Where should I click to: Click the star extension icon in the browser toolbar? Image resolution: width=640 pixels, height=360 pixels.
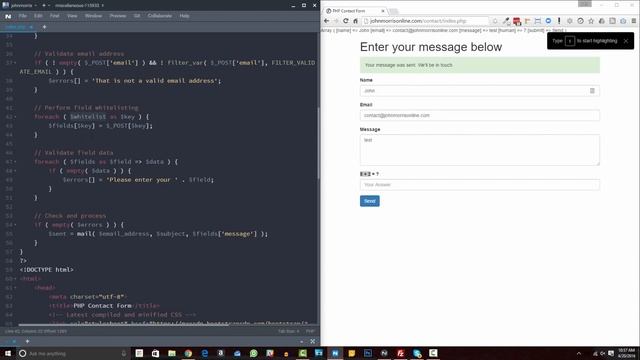[x=591, y=21]
